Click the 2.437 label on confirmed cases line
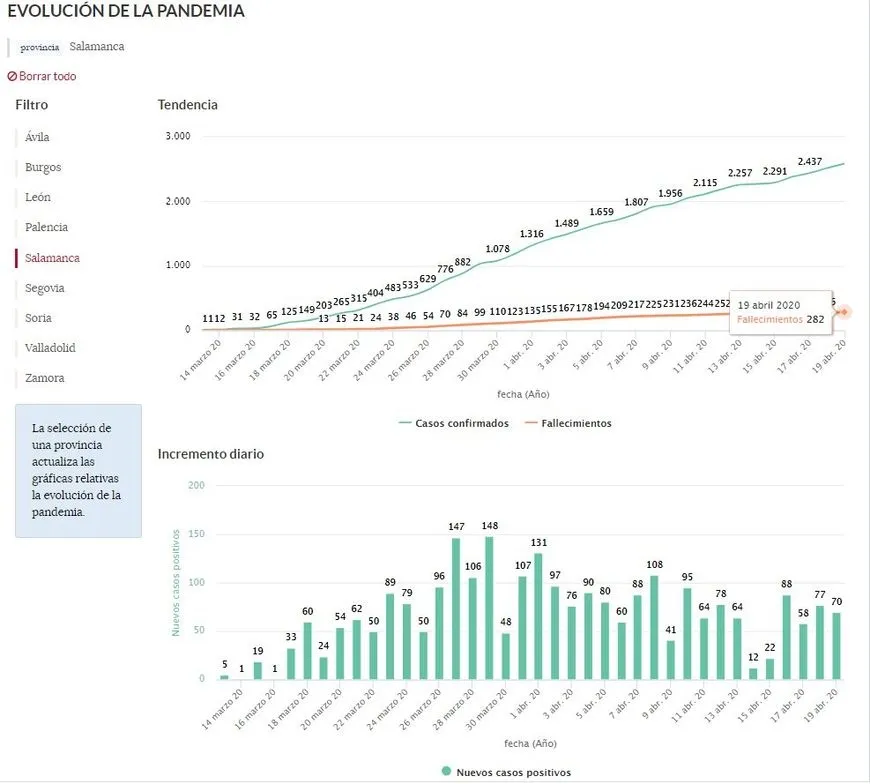The height and width of the screenshot is (784, 870). (810, 162)
